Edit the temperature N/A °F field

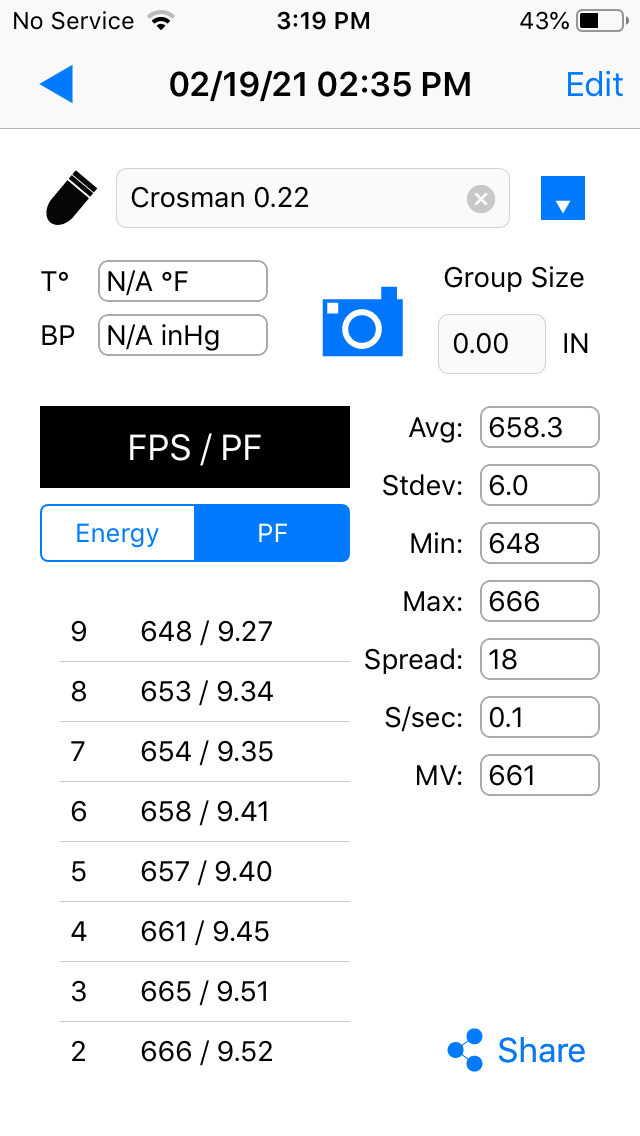pyautogui.click(x=183, y=281)
